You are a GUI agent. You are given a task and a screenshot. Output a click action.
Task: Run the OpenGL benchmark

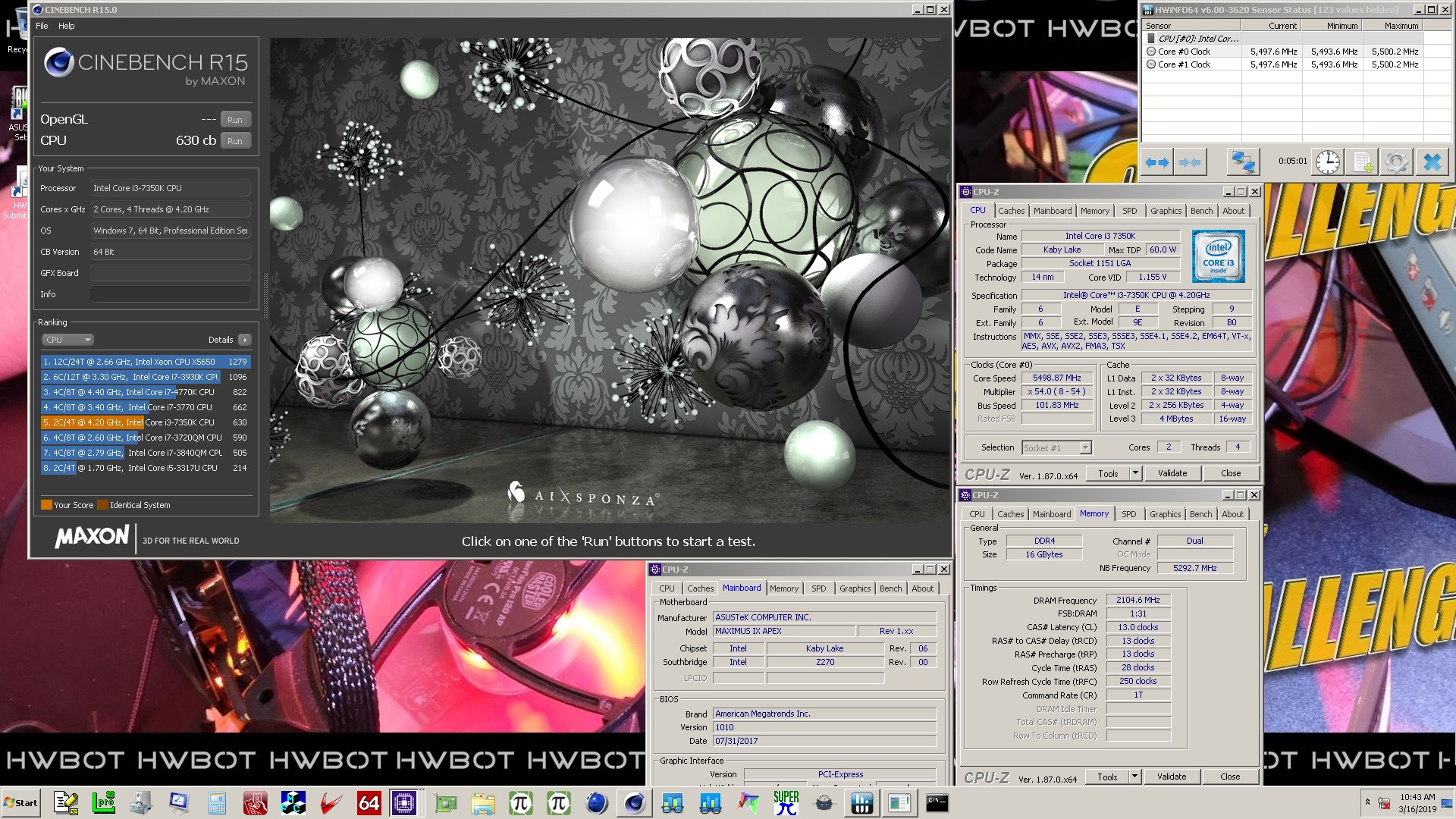pos(235,120)
